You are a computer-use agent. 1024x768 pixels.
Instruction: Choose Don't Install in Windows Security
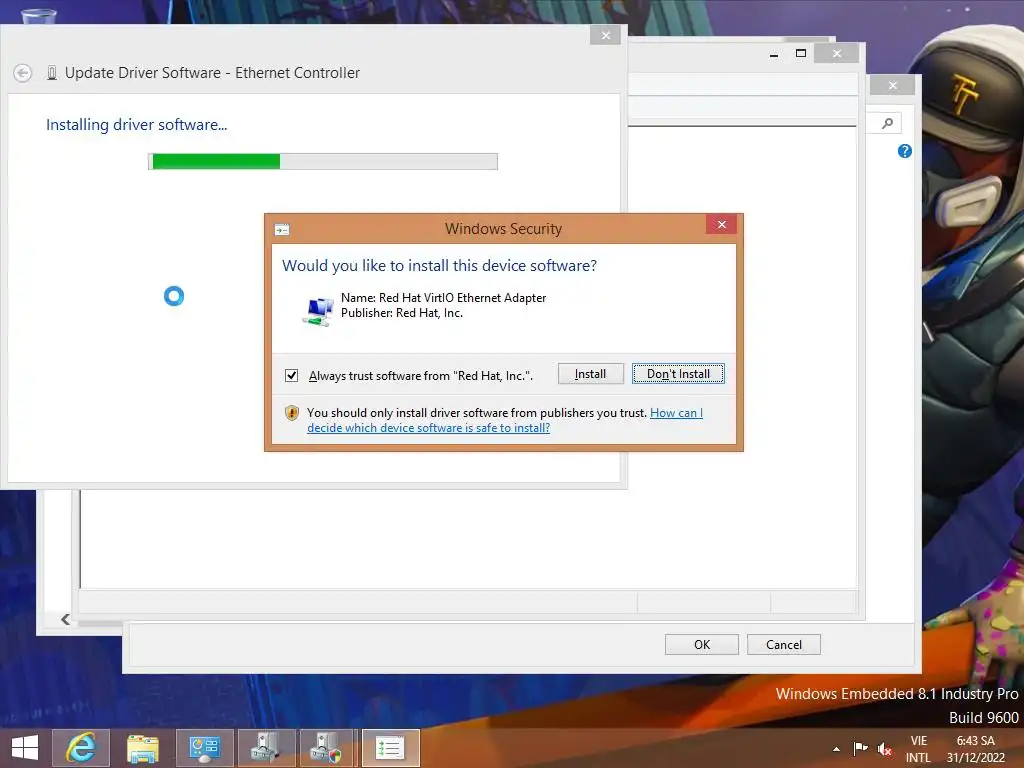pyautogui.click(x=678, y=374)
